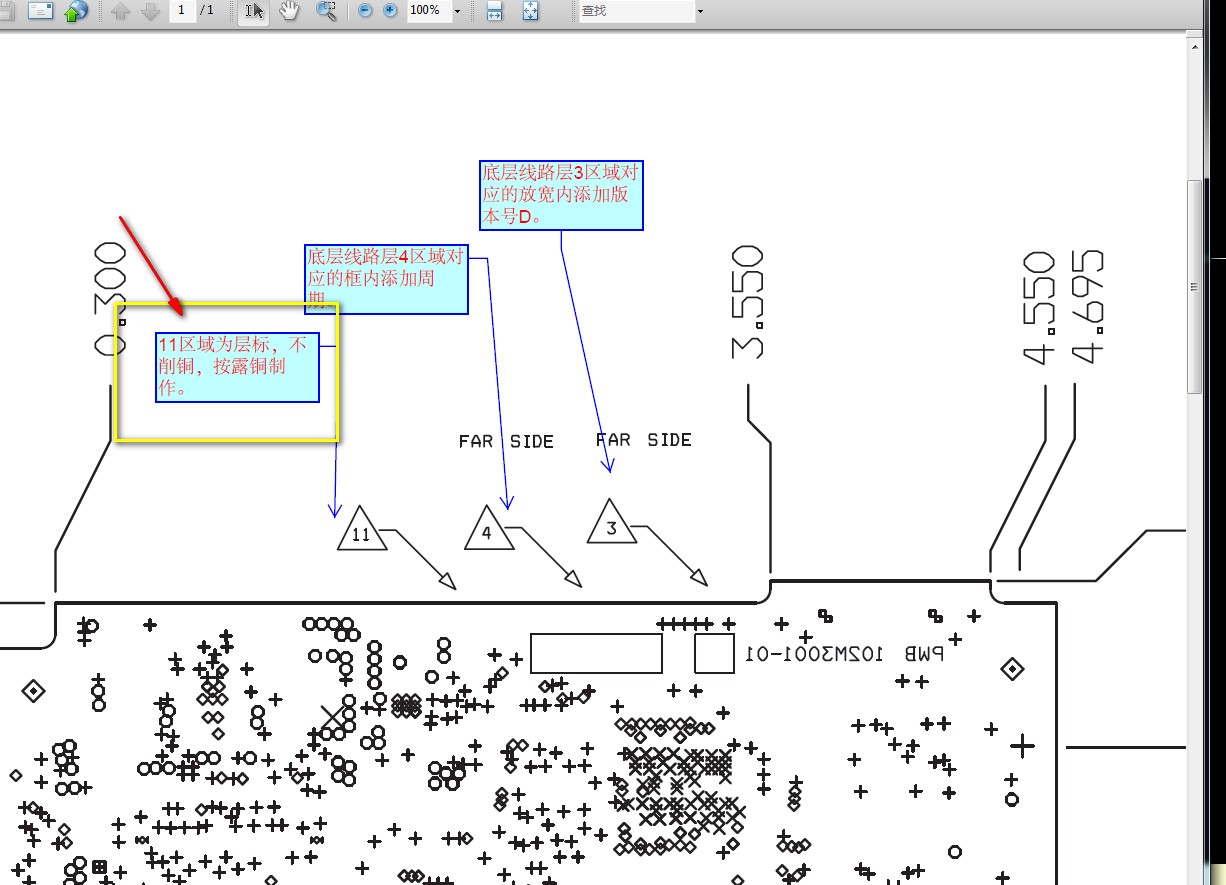This screenshot has height=885, width=1226.
Task: Open the search options dropdown arrow
Action: pyautogui.click(x=700, y=11)
